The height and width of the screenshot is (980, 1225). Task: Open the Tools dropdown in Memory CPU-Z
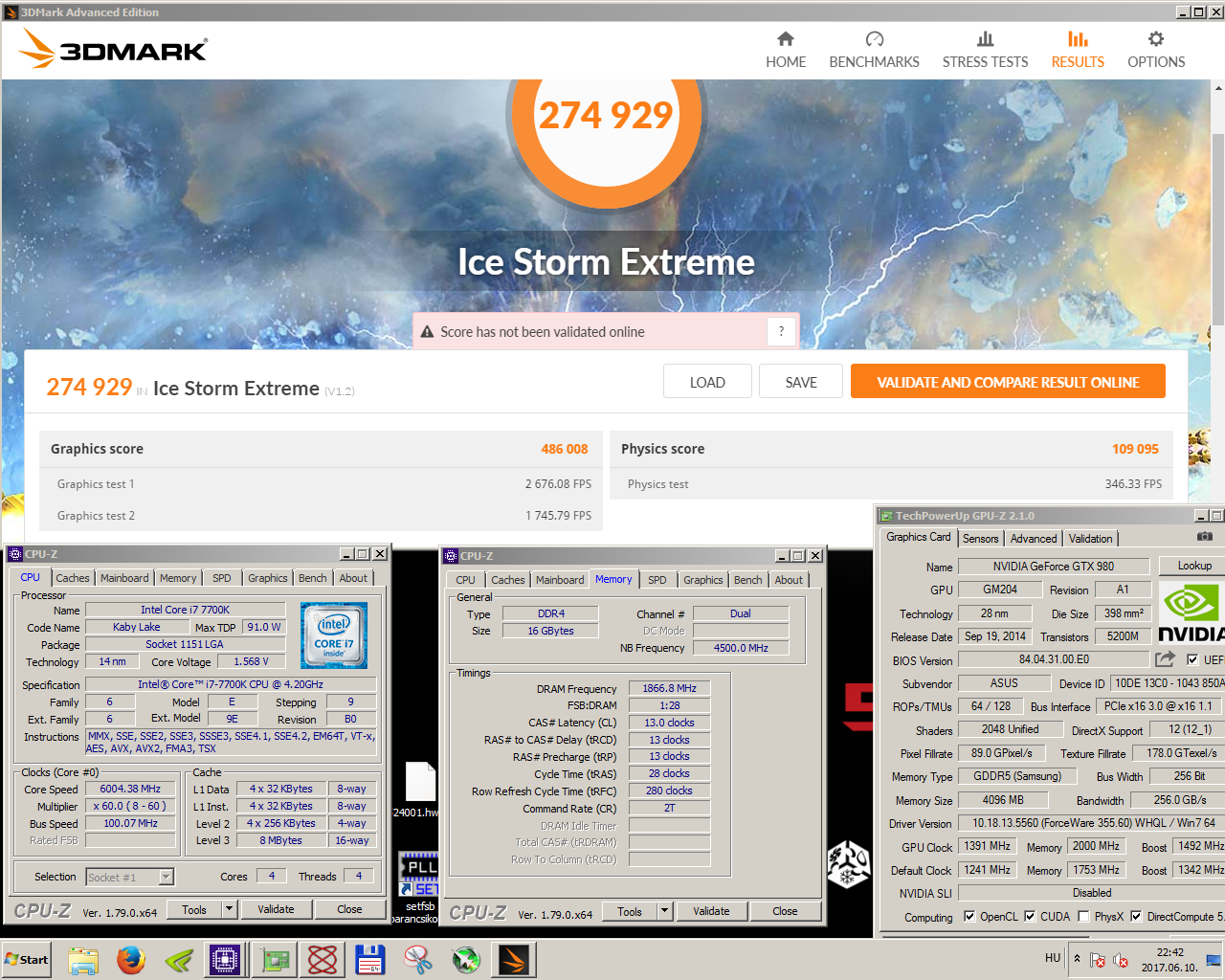[665, 911]
